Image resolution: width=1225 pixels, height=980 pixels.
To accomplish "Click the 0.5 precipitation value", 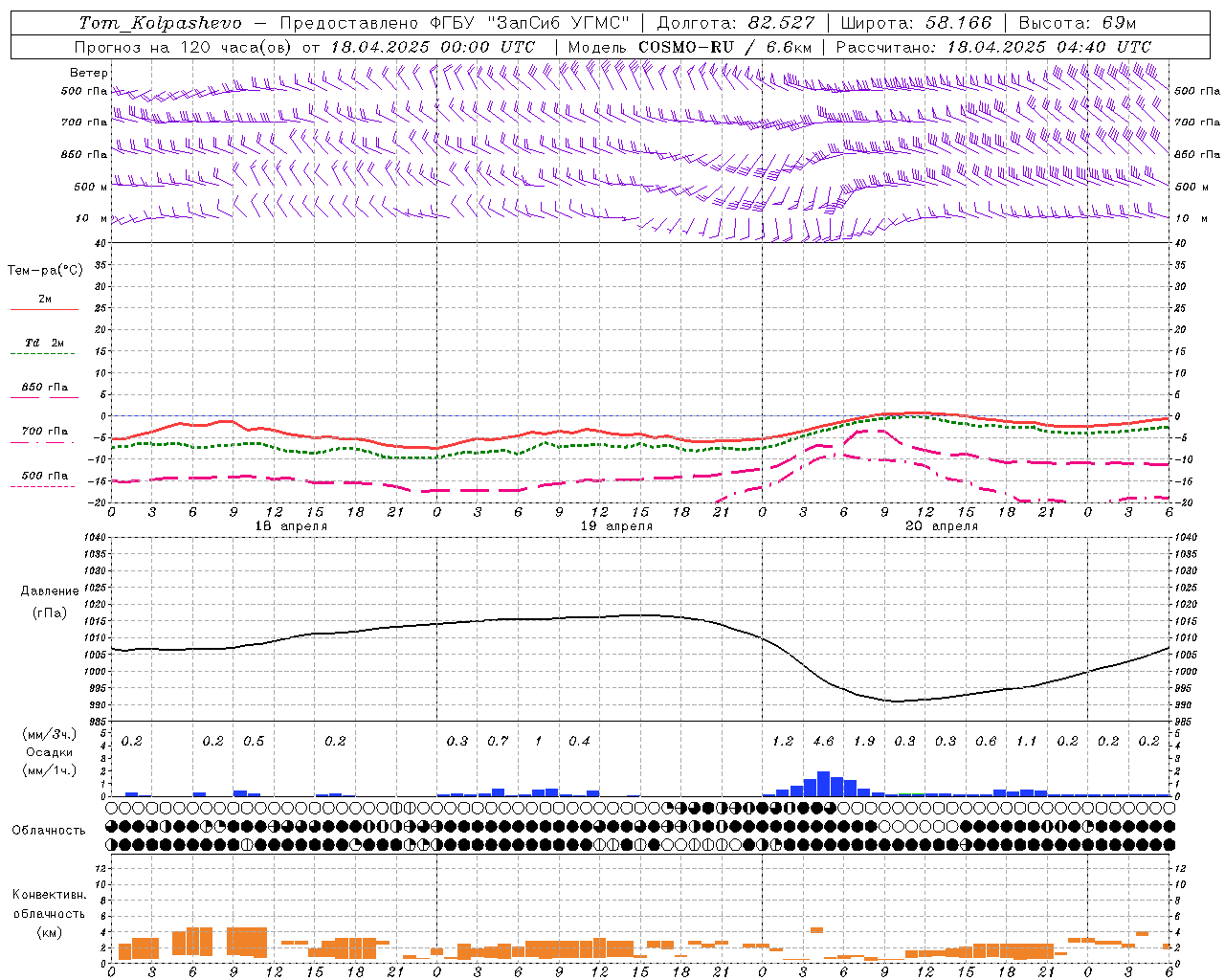I will (x=254, y=742).
